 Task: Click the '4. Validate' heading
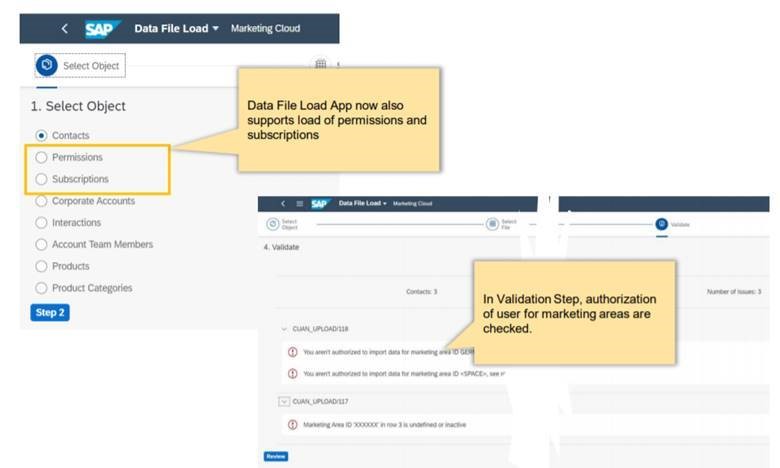pyautogui.click(x=281, y=247)
